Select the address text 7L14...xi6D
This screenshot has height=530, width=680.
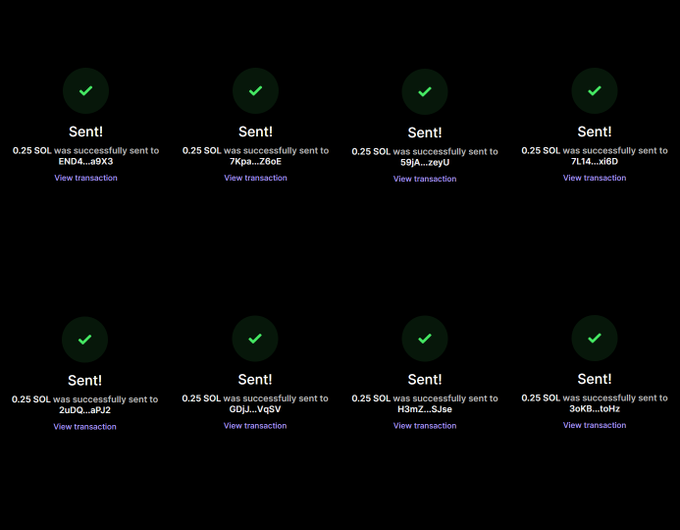coord(595,161)
